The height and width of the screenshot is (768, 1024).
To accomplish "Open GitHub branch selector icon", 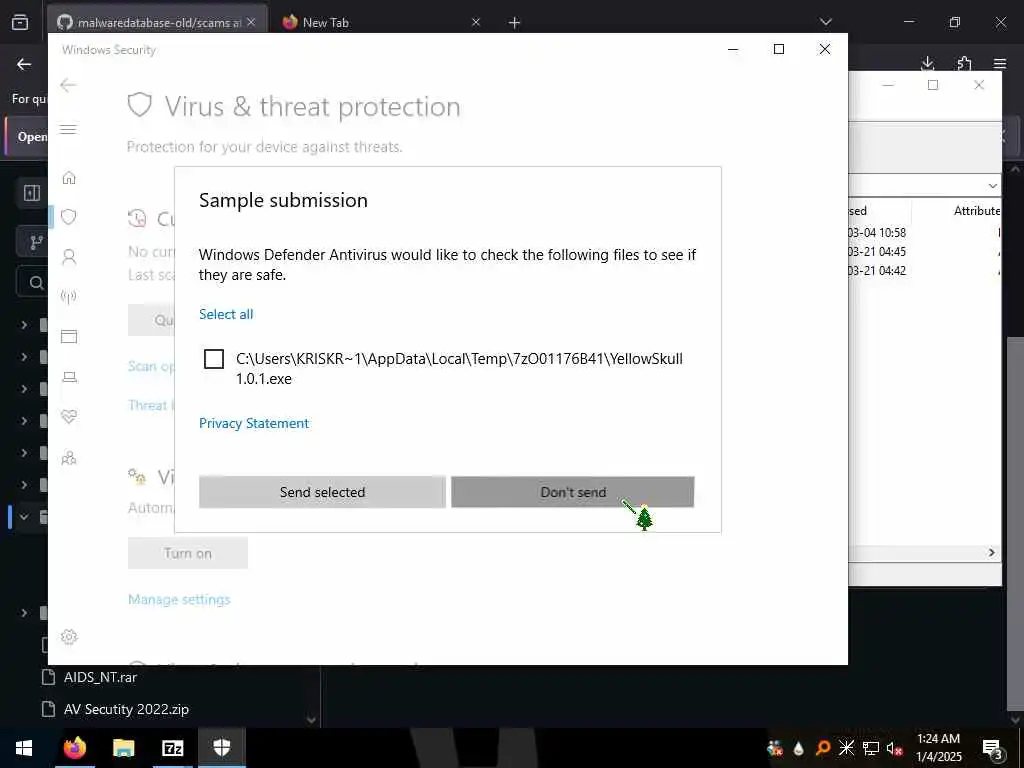I will 35,242.
